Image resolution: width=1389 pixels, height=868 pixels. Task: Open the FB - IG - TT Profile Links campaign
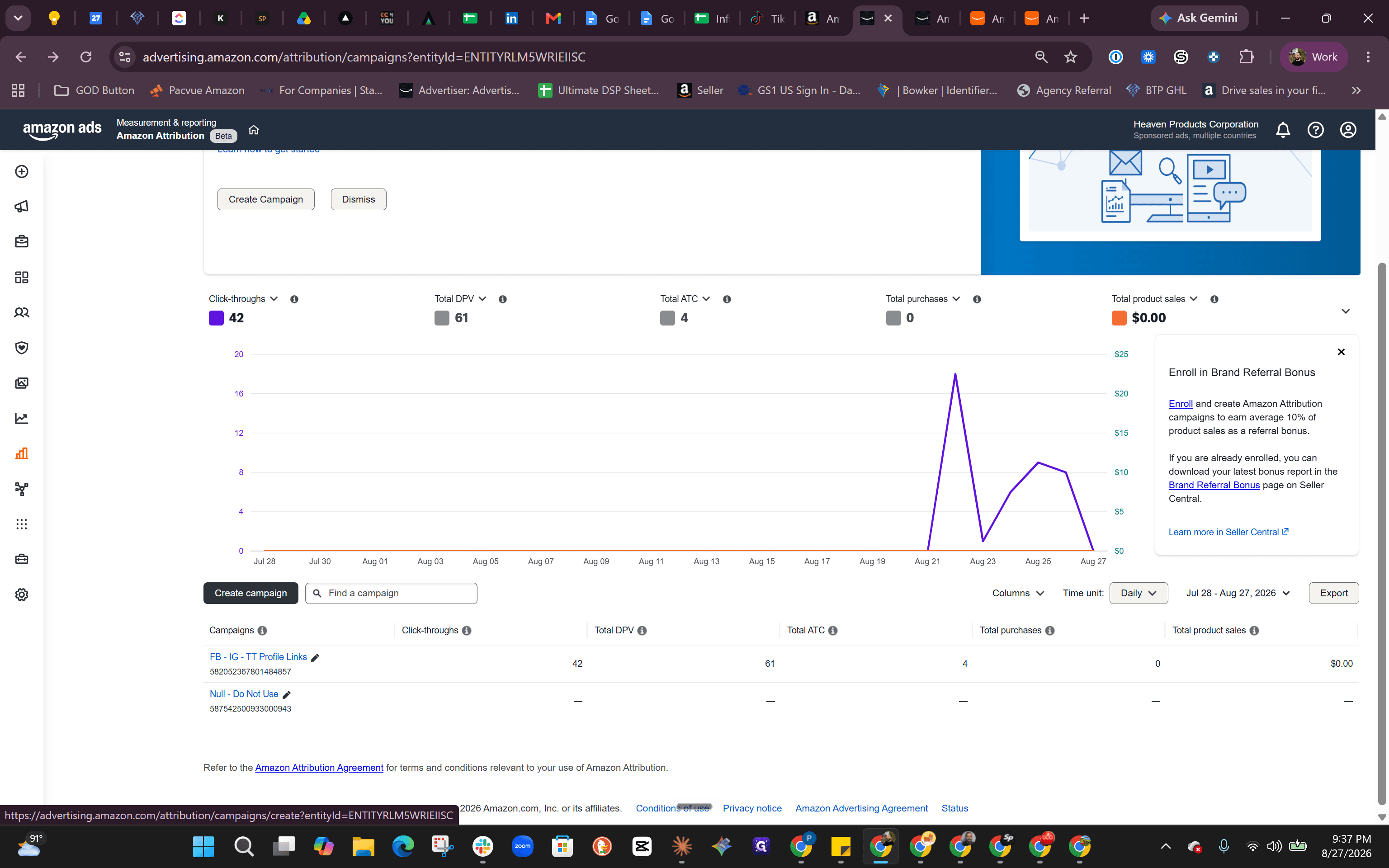pyautogui.click(x=258, y=657)
